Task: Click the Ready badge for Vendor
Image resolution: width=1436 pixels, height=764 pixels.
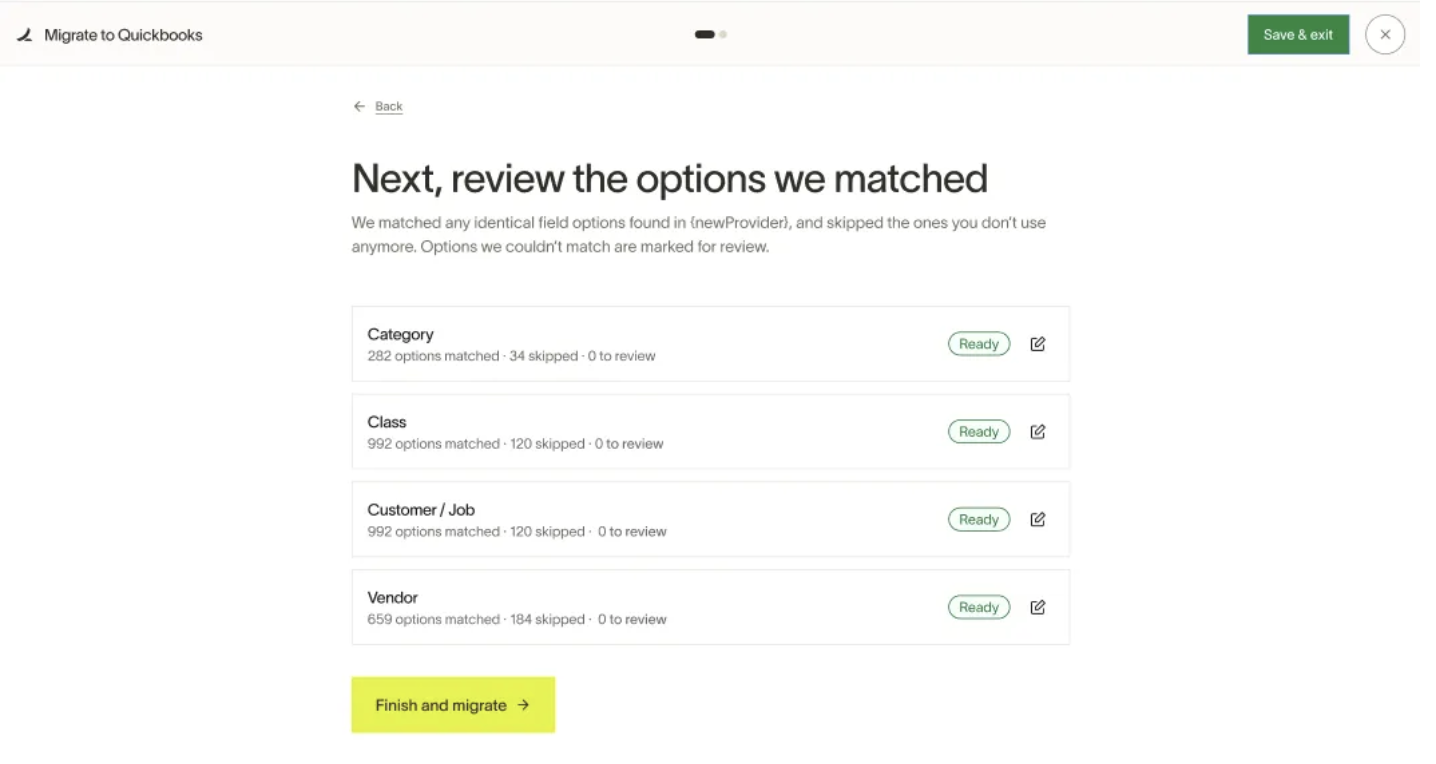Action: coord(979,607)
